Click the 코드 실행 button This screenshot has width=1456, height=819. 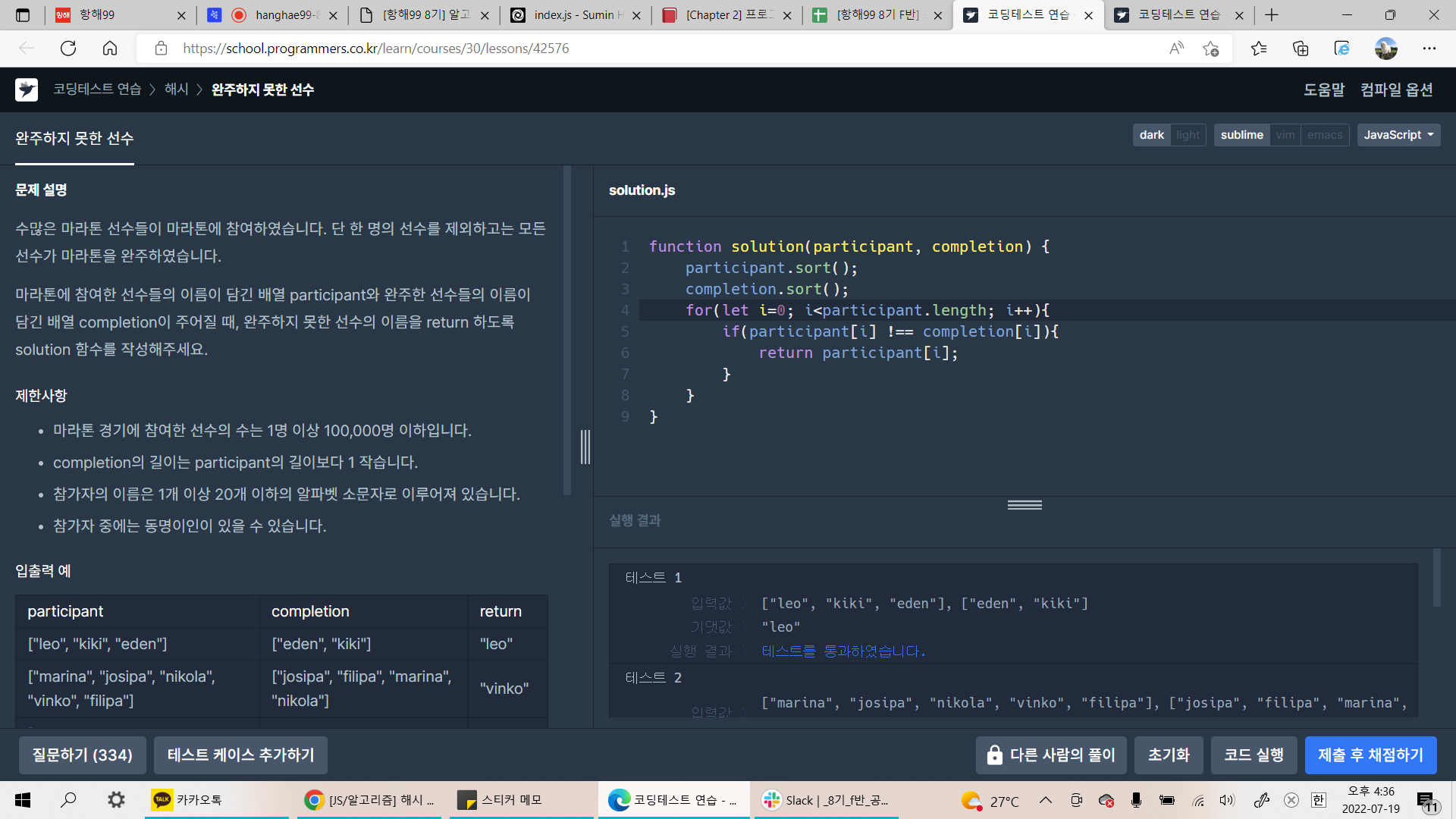[1254, 755]
